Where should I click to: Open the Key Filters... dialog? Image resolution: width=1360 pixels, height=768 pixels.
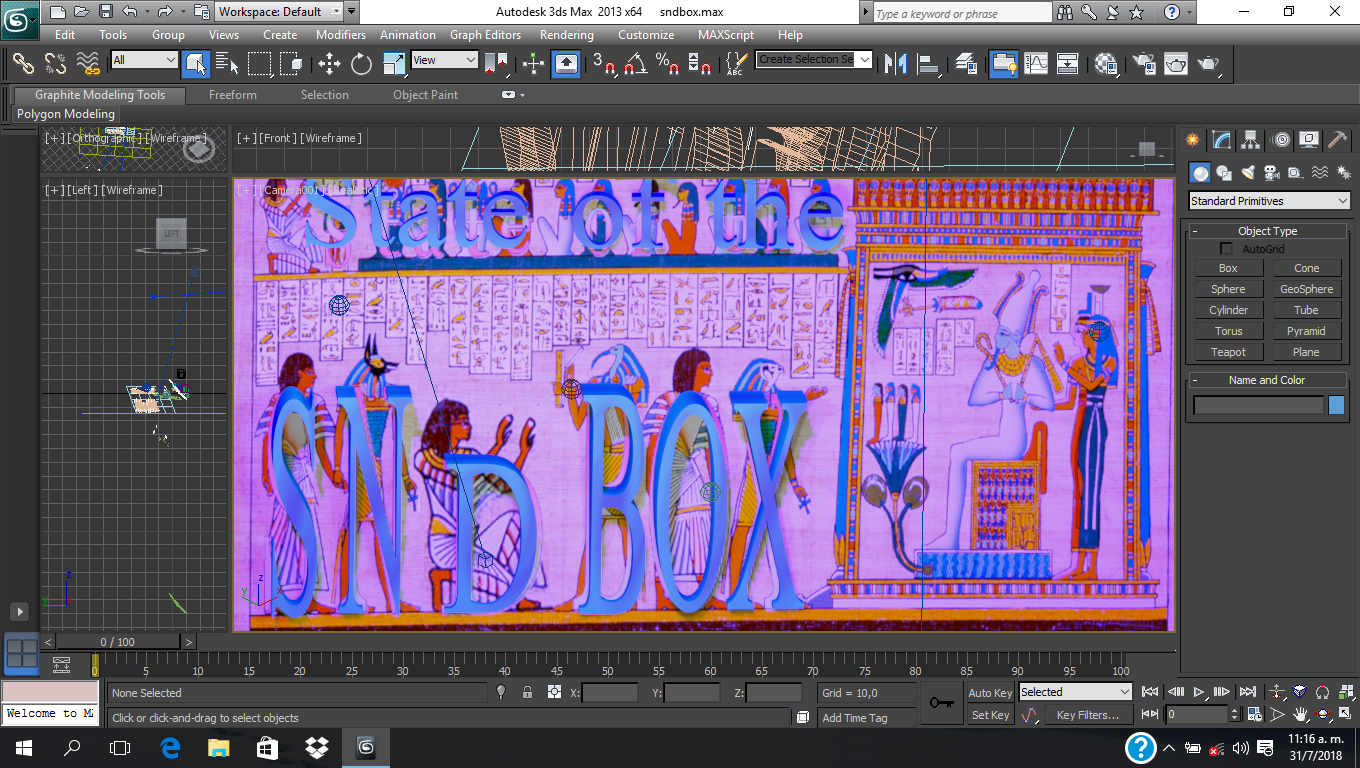click(x=1088, y=715)
